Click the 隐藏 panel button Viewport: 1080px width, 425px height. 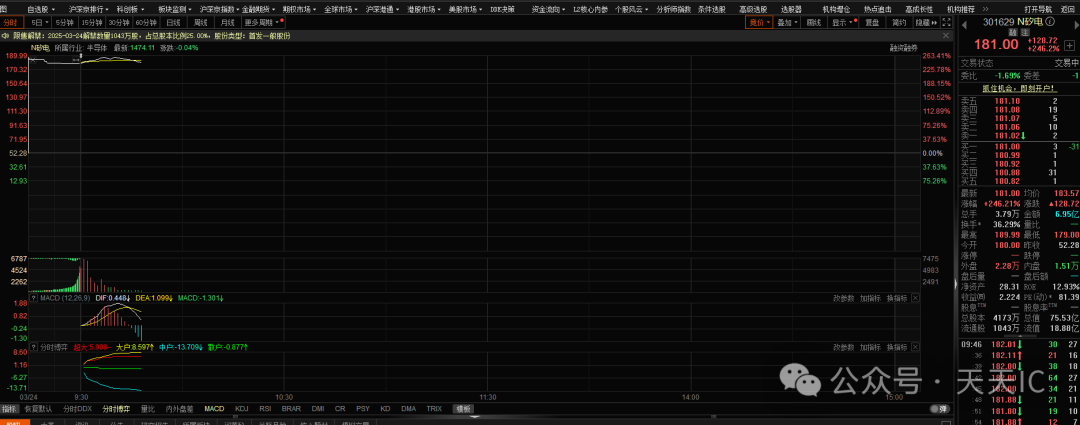(x=924, y=23)
